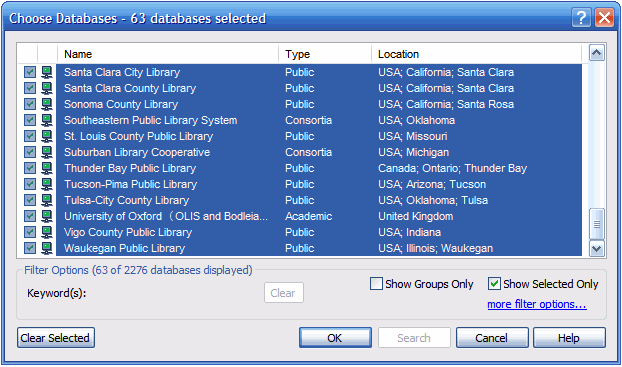Click the icon beside Tulsa-City County Library
622x367 pixels.
click(47, 200)
